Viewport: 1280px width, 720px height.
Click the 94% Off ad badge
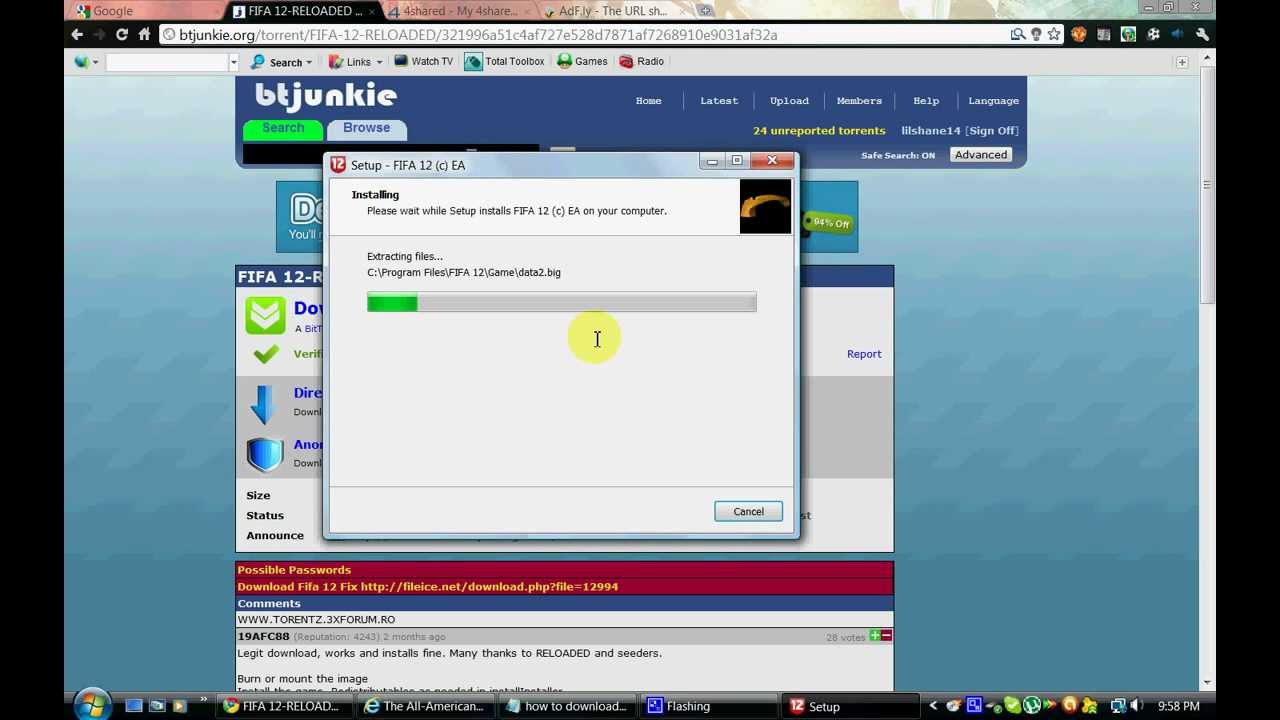(830, 223)
